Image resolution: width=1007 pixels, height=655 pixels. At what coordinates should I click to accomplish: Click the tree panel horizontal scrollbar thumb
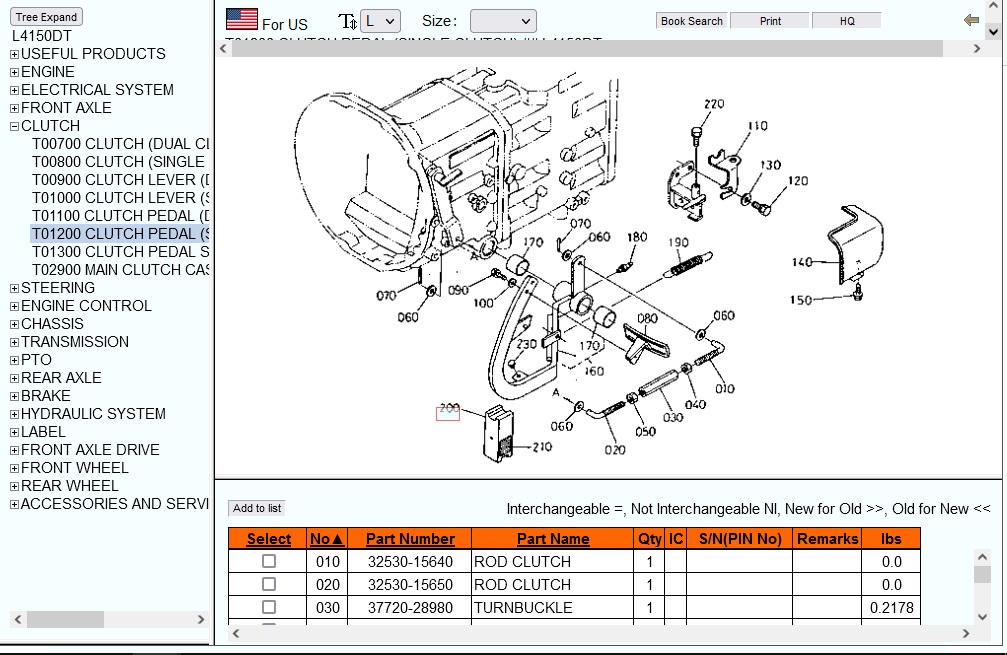point(65,620)
